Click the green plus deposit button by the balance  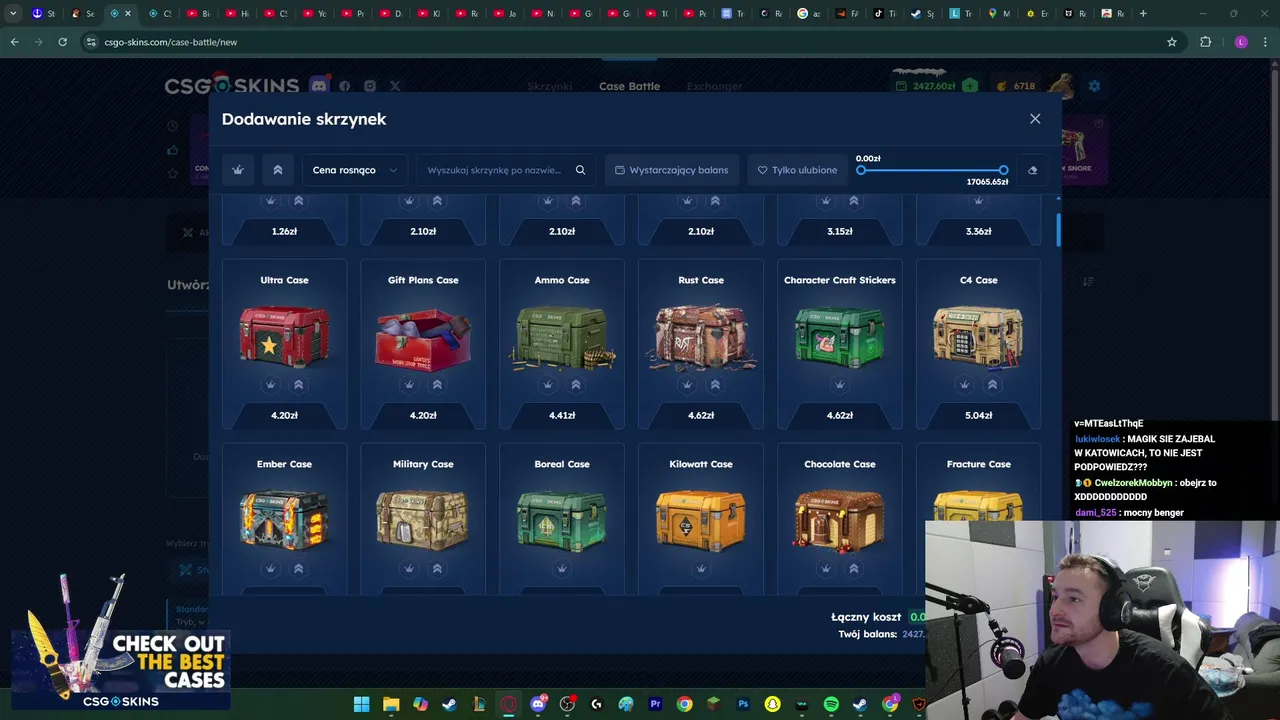click(x=970, y=86)
